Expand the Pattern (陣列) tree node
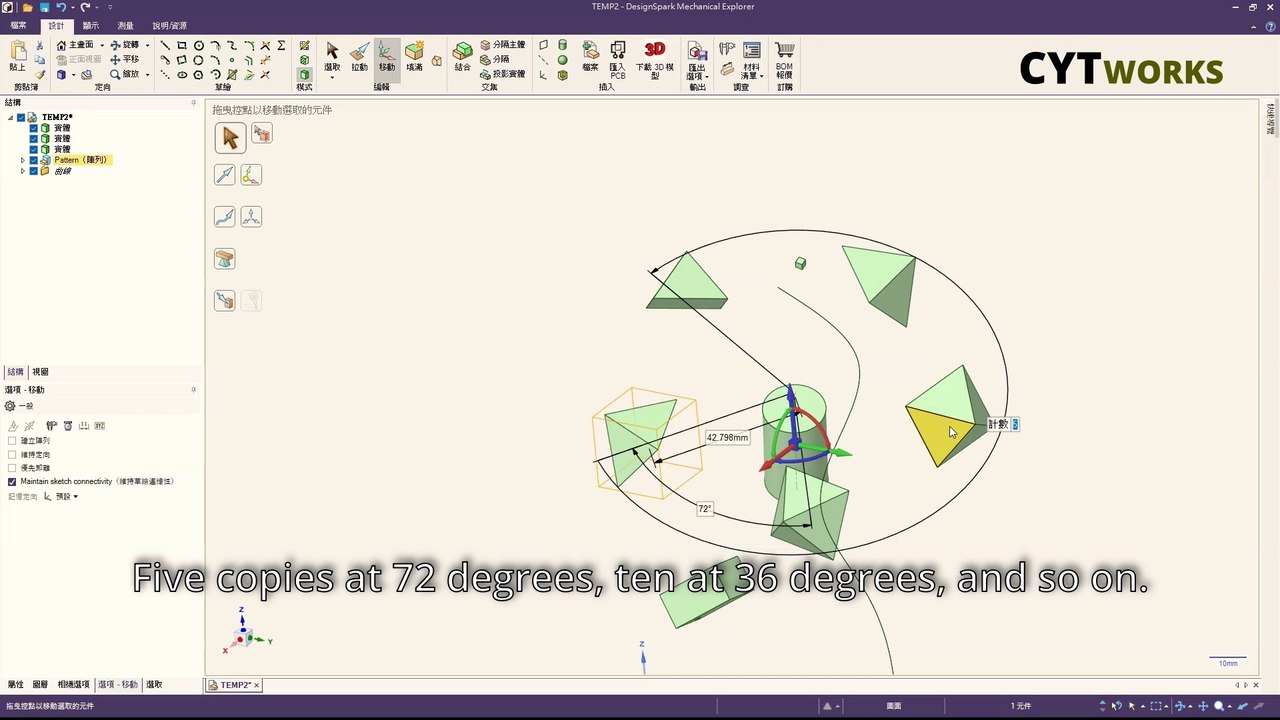The image size is (1280, 720). click(23, 160)
